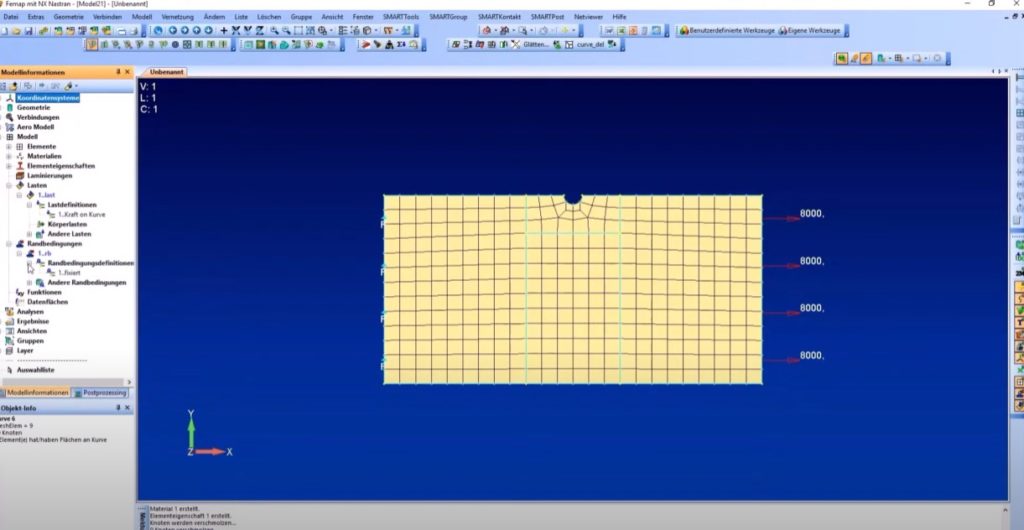
Task: Click the Randbedingungen constraint icon in tree
Action: click(20, 243)
